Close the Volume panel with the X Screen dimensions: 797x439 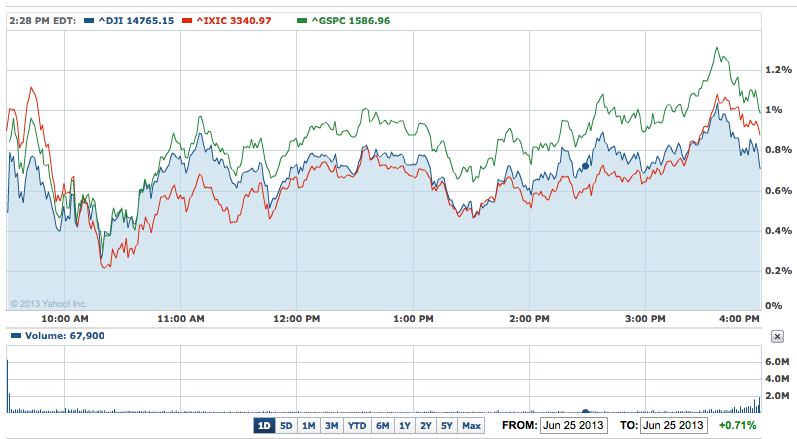777,337
